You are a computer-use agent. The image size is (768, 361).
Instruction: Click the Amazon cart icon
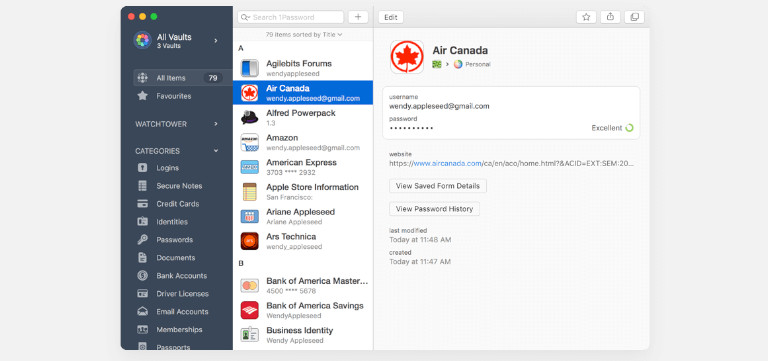tap(250, 143)
